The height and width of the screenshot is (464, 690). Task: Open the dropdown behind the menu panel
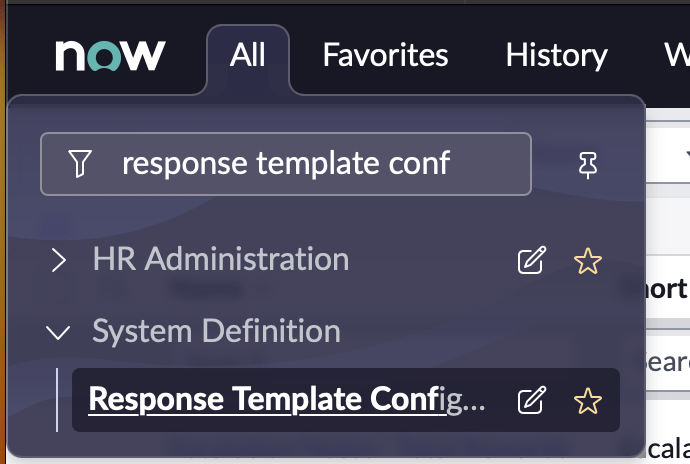(x=672, y=157)
